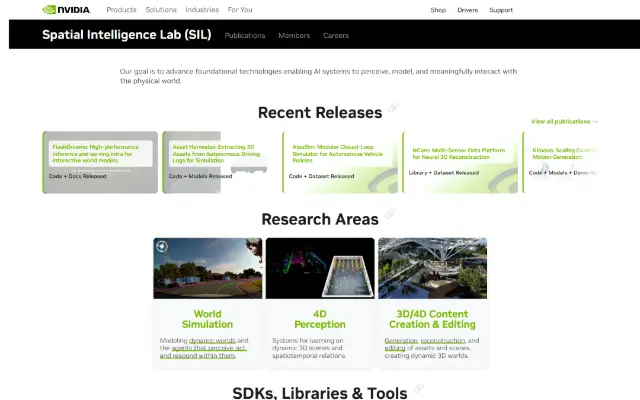This screenshot has height=400, width=640.
Task: Open the Industries menu
Action: (202, 10)
